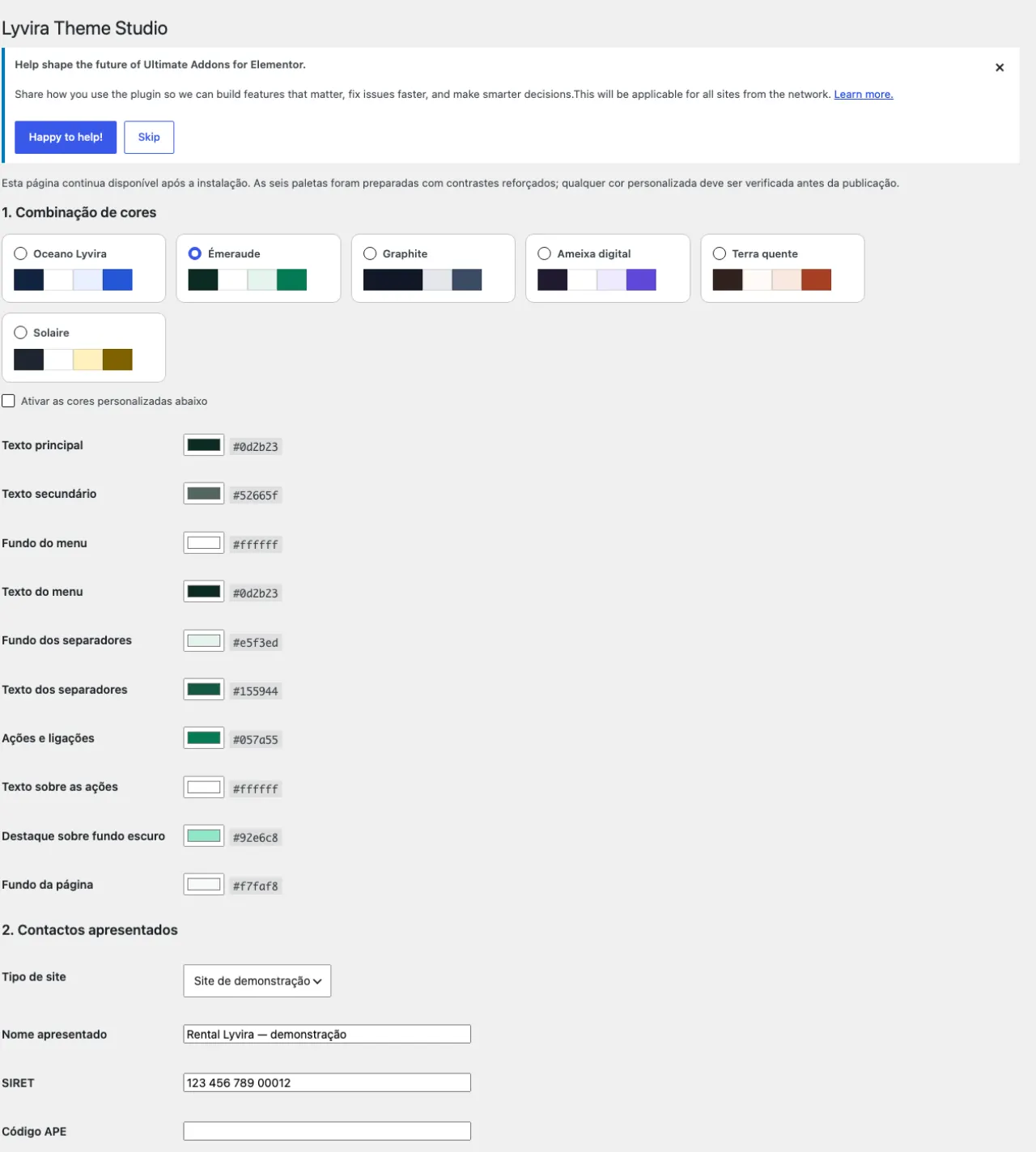Click the olive-gold swatch in Solaire card
Viewport: 1036px width, 1152px height.
click(x=117, y=359)
